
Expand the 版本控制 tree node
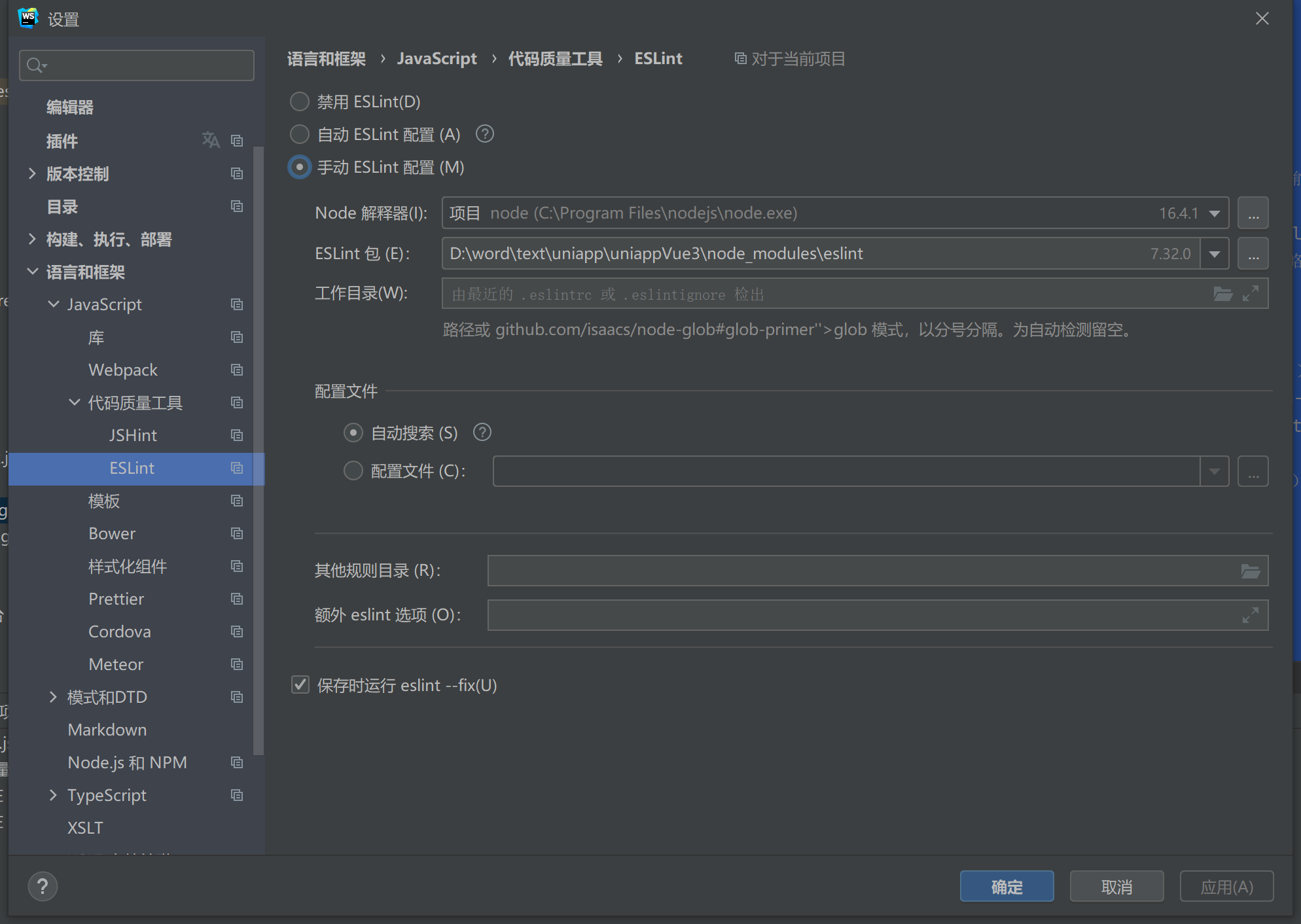32,173
